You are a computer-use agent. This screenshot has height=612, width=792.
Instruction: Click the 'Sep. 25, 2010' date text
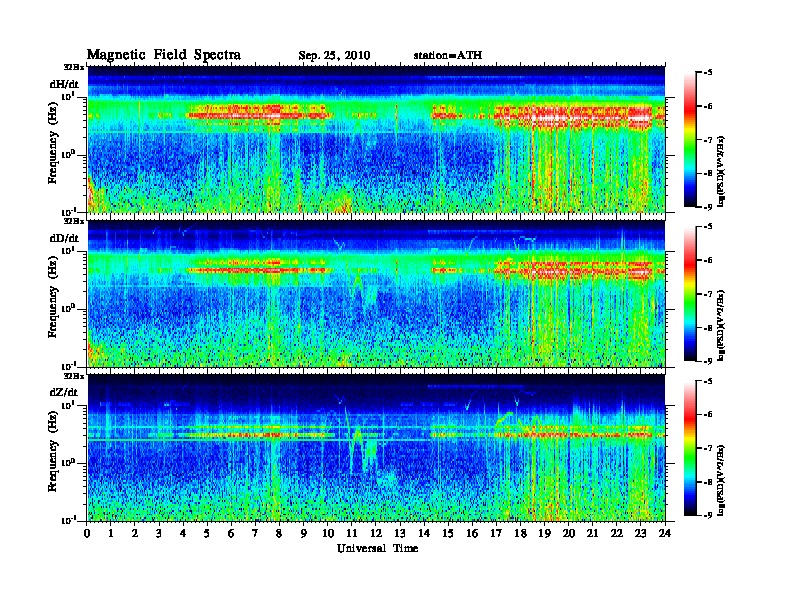tap(334, 56)
